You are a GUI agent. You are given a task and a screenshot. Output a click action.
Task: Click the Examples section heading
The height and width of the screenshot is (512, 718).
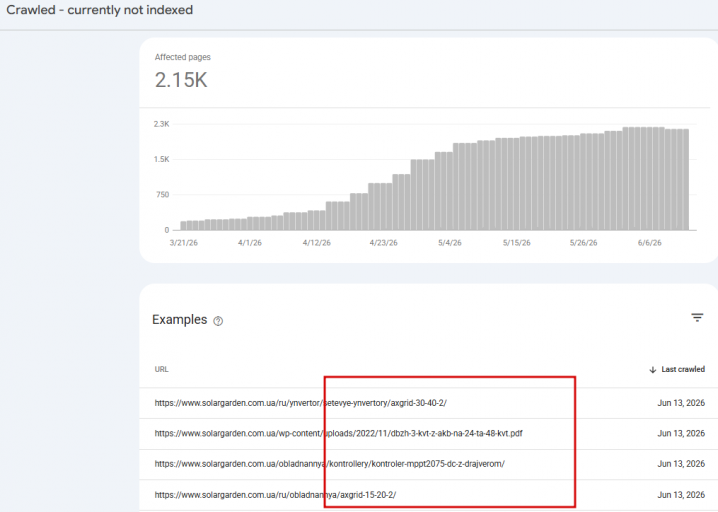tap(180, 320)
